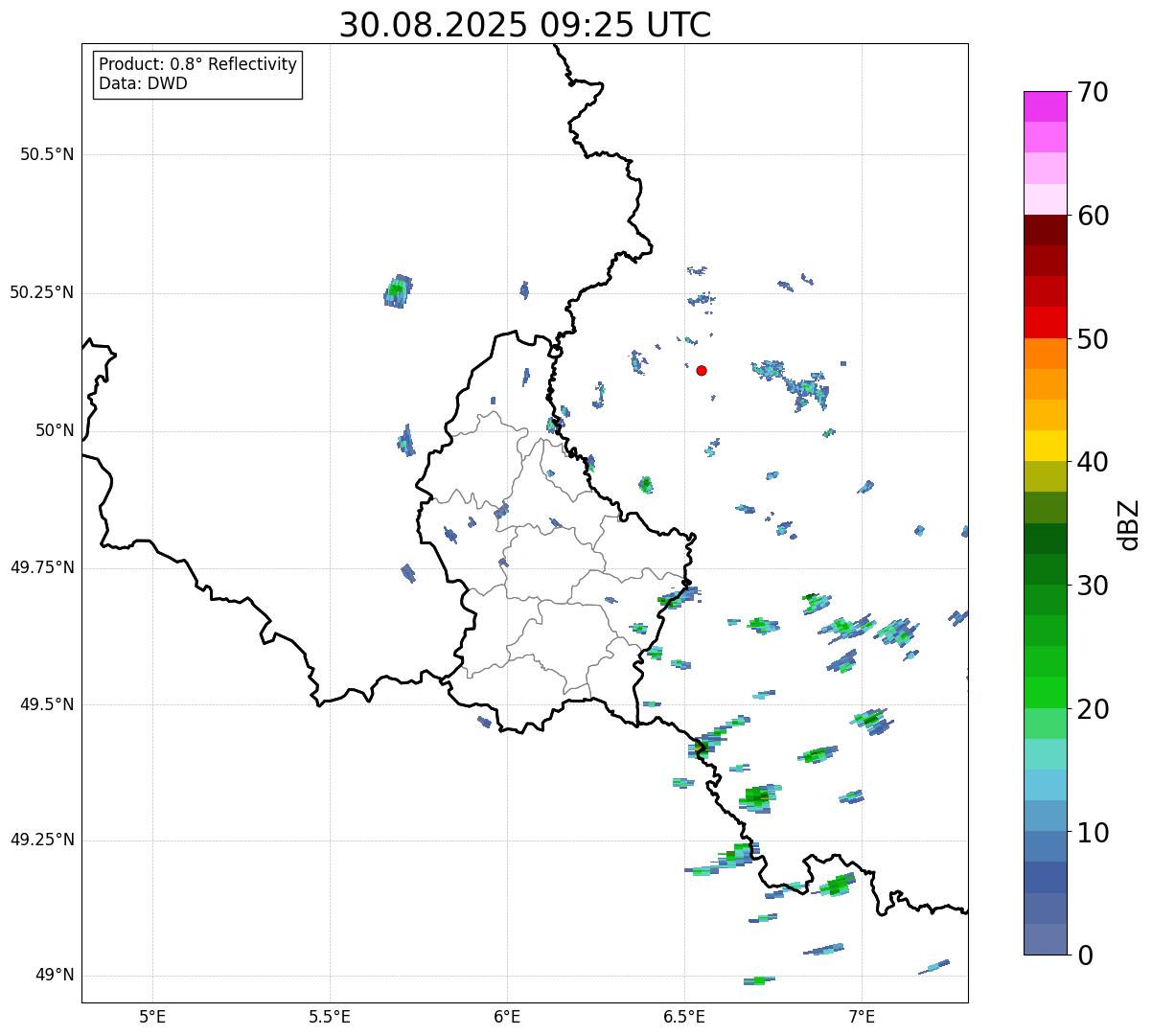Click the 7°E longitude label
Viewport: 1152px width, 1036px height.
862,1016
